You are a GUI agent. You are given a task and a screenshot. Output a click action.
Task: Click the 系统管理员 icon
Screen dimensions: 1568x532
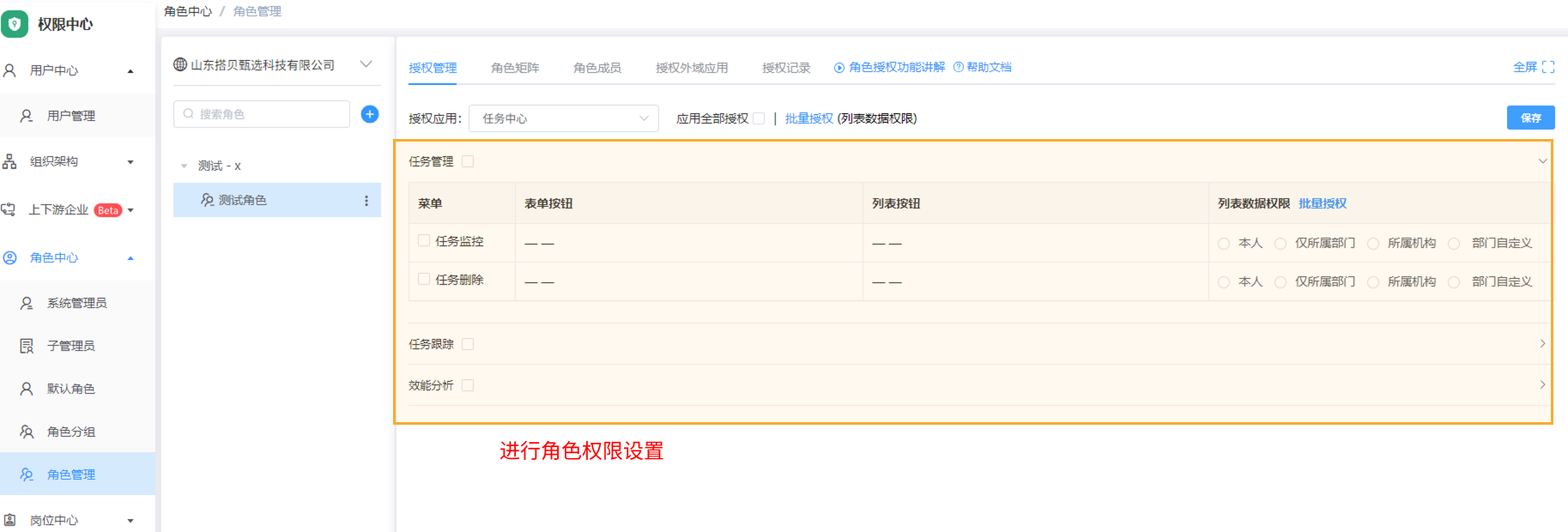[27, 303]
